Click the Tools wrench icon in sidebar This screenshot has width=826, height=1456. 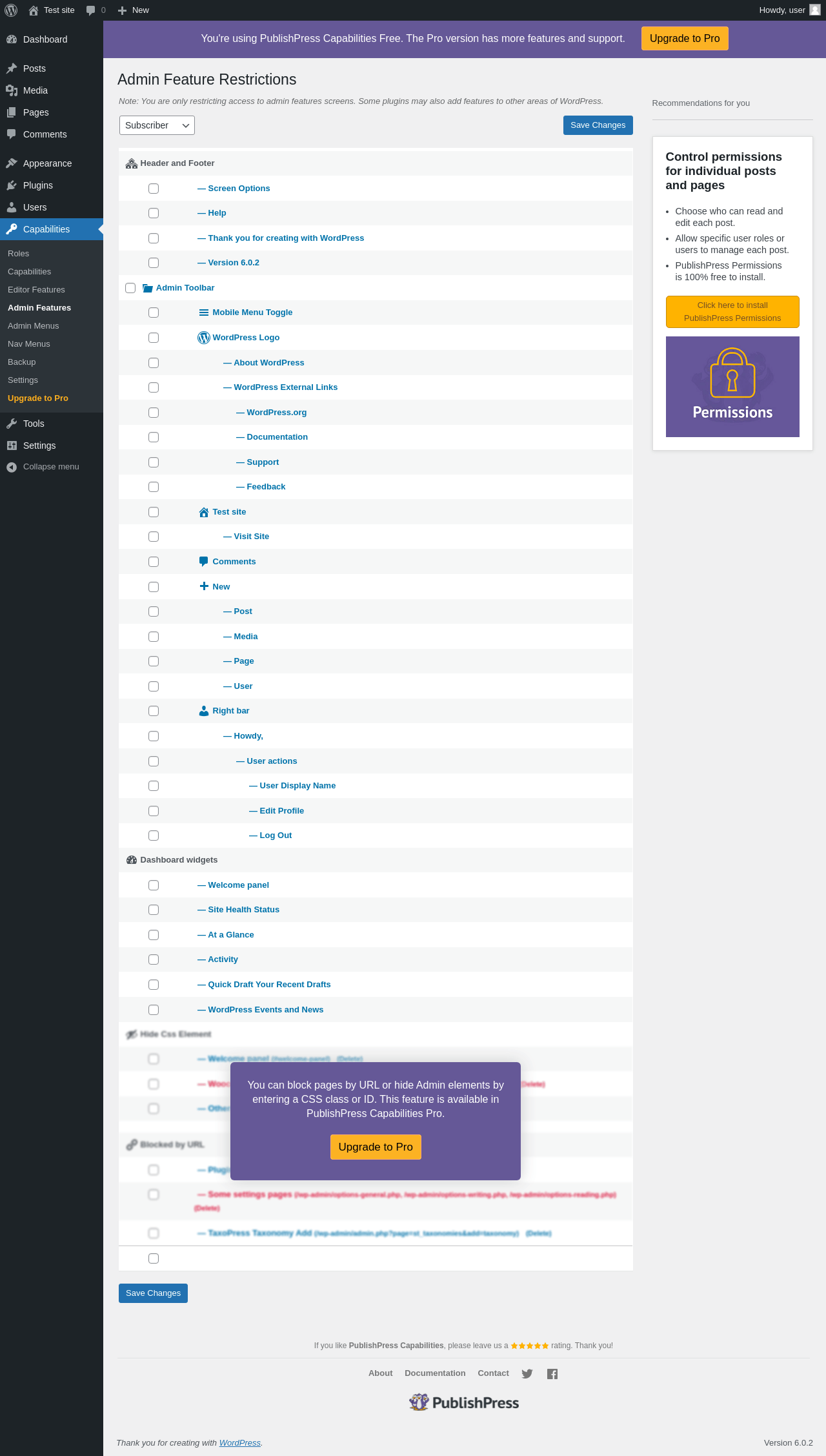[x=12, y=424]
